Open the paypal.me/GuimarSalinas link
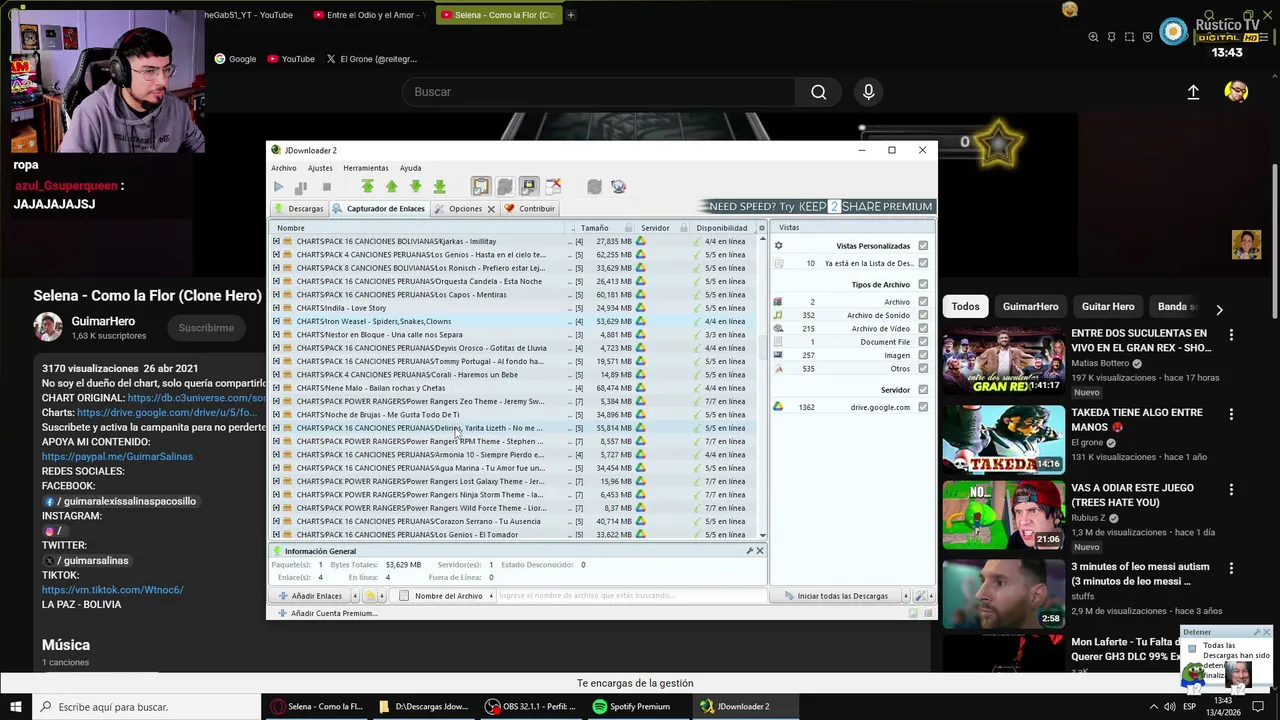 tap(117, 456)
